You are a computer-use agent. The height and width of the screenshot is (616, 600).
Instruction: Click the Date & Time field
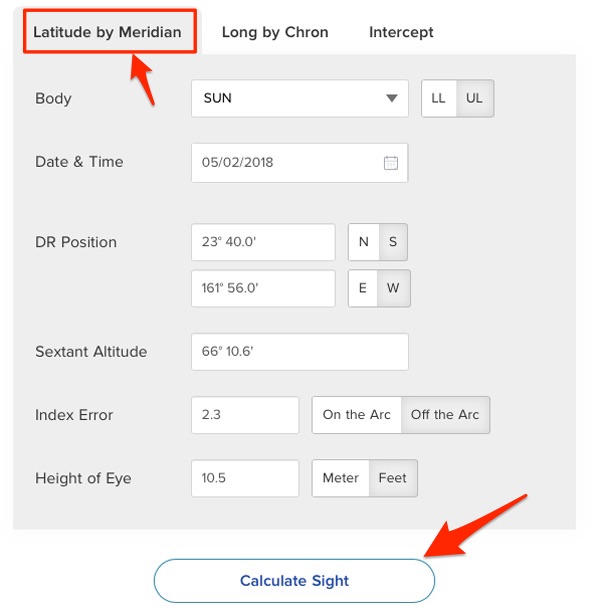point(285,163)
